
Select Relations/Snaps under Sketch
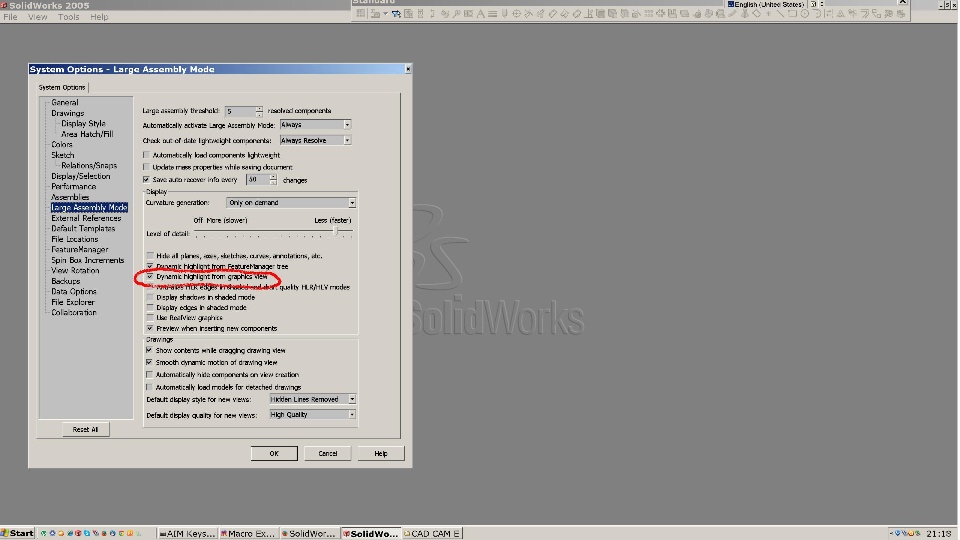pos(89,165)
